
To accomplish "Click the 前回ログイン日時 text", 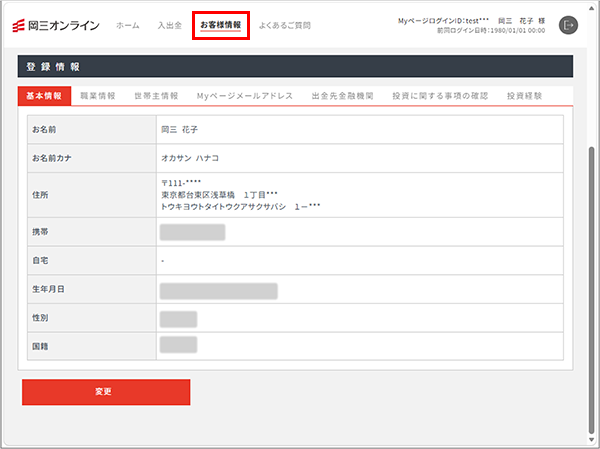I will pos(491,31).
